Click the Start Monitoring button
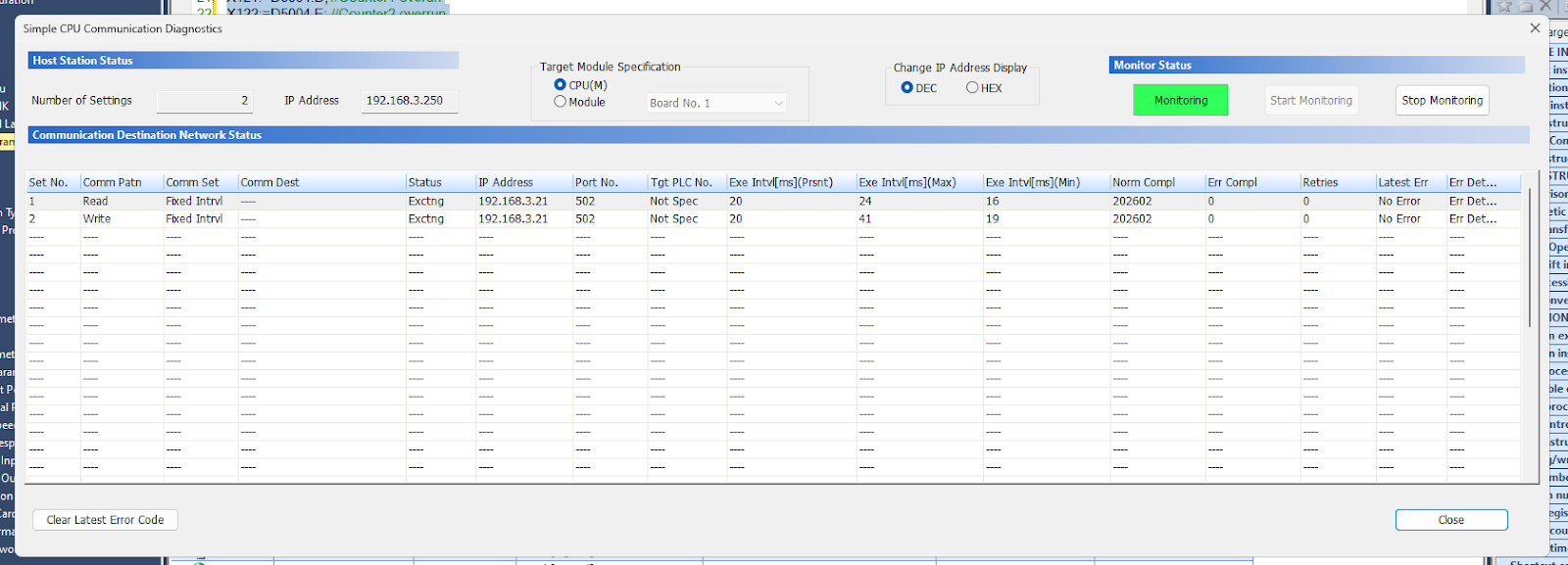 click(1311, 100)
